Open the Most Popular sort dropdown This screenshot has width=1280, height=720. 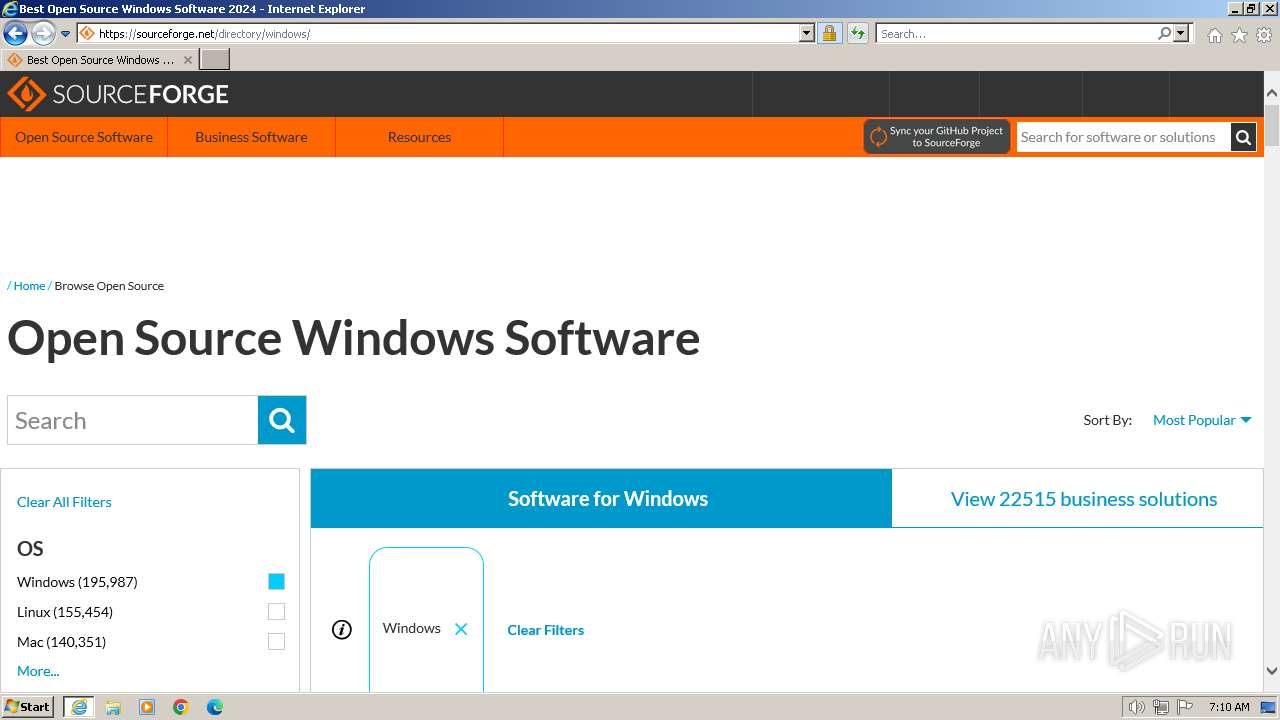[x=1202, y=420]
